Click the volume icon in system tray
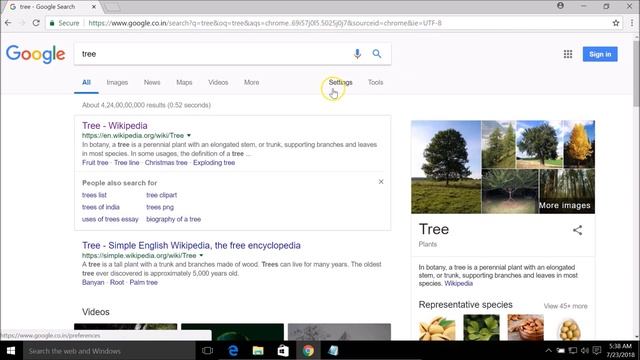This screenshot has width=640, height=360. [585, 351]
